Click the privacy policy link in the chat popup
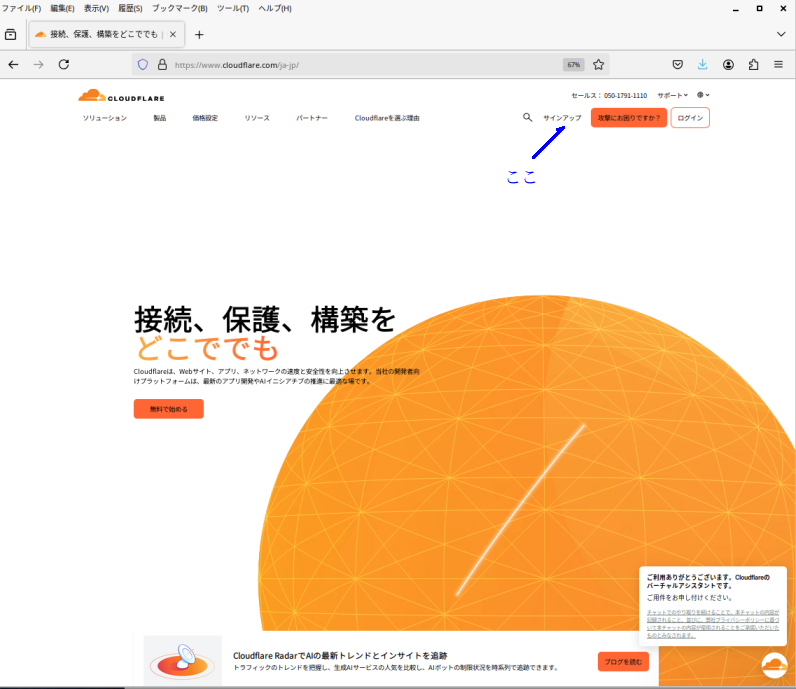The height and width of the screenshot is (689, 796). pos(713,624)
